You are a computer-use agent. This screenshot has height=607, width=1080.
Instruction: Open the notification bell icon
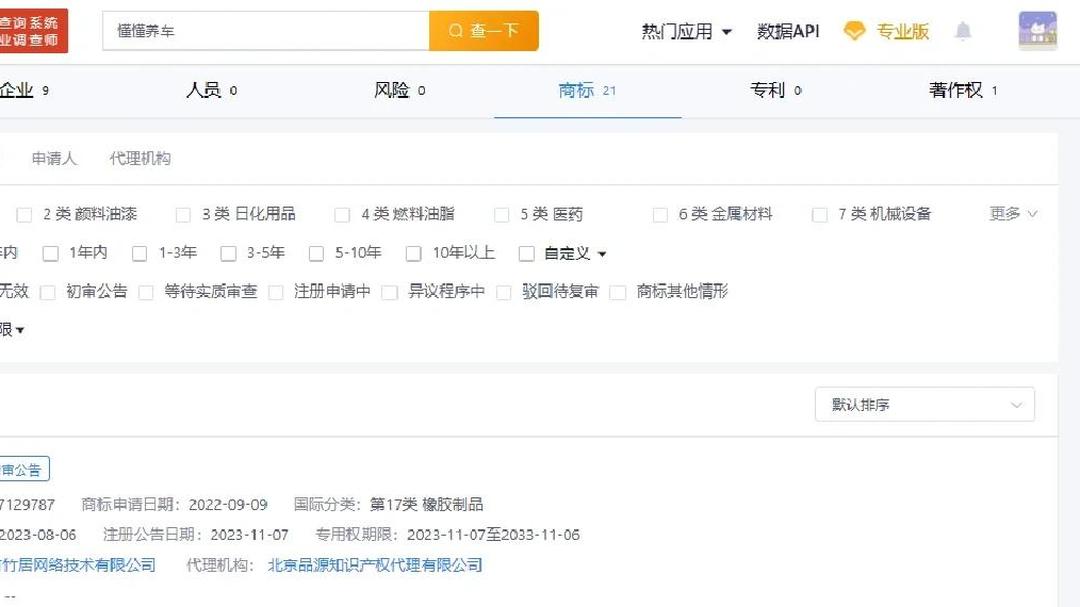click(x=963, y=31)
